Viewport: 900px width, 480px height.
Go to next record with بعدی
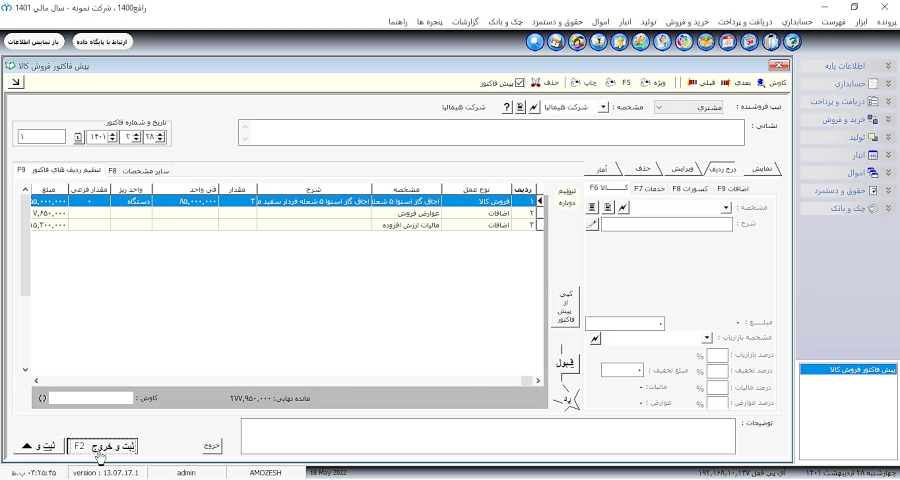pos(736,83)
